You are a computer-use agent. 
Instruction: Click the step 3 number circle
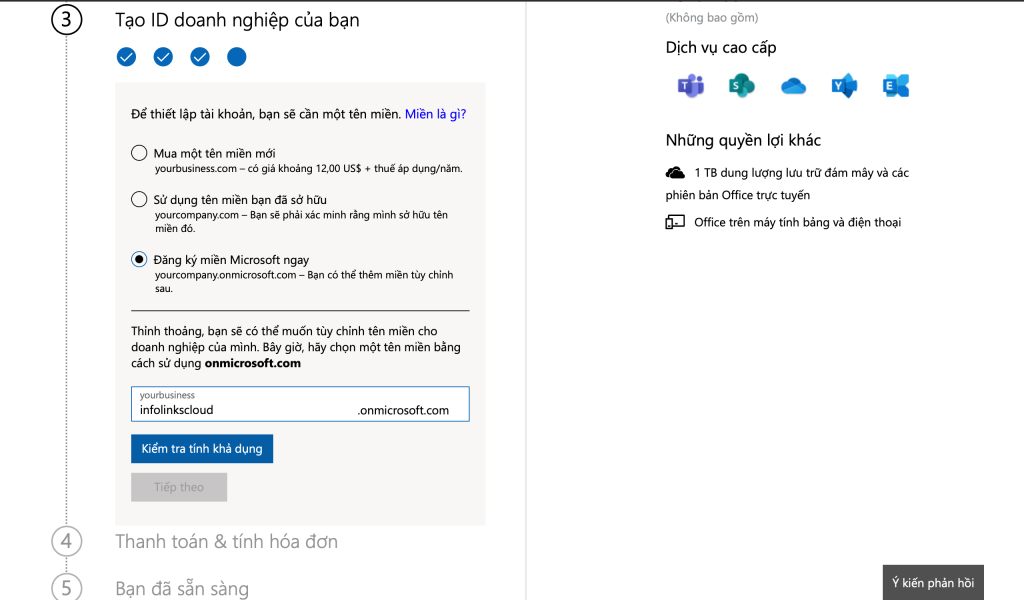66,20
